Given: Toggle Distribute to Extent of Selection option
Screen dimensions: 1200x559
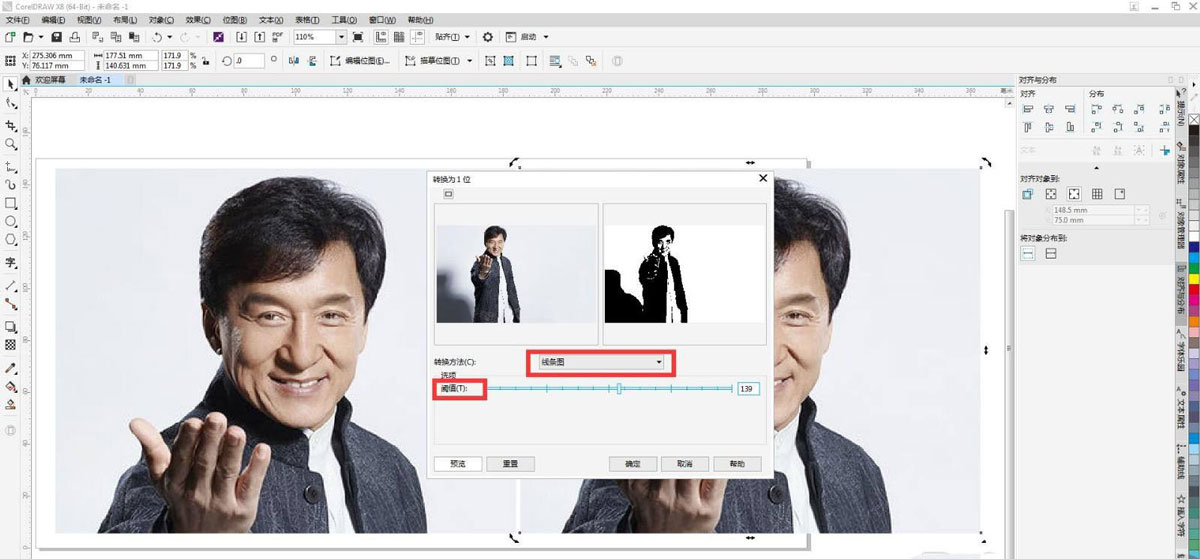Looking at the screenshot, I should (x=1027, y=254).
